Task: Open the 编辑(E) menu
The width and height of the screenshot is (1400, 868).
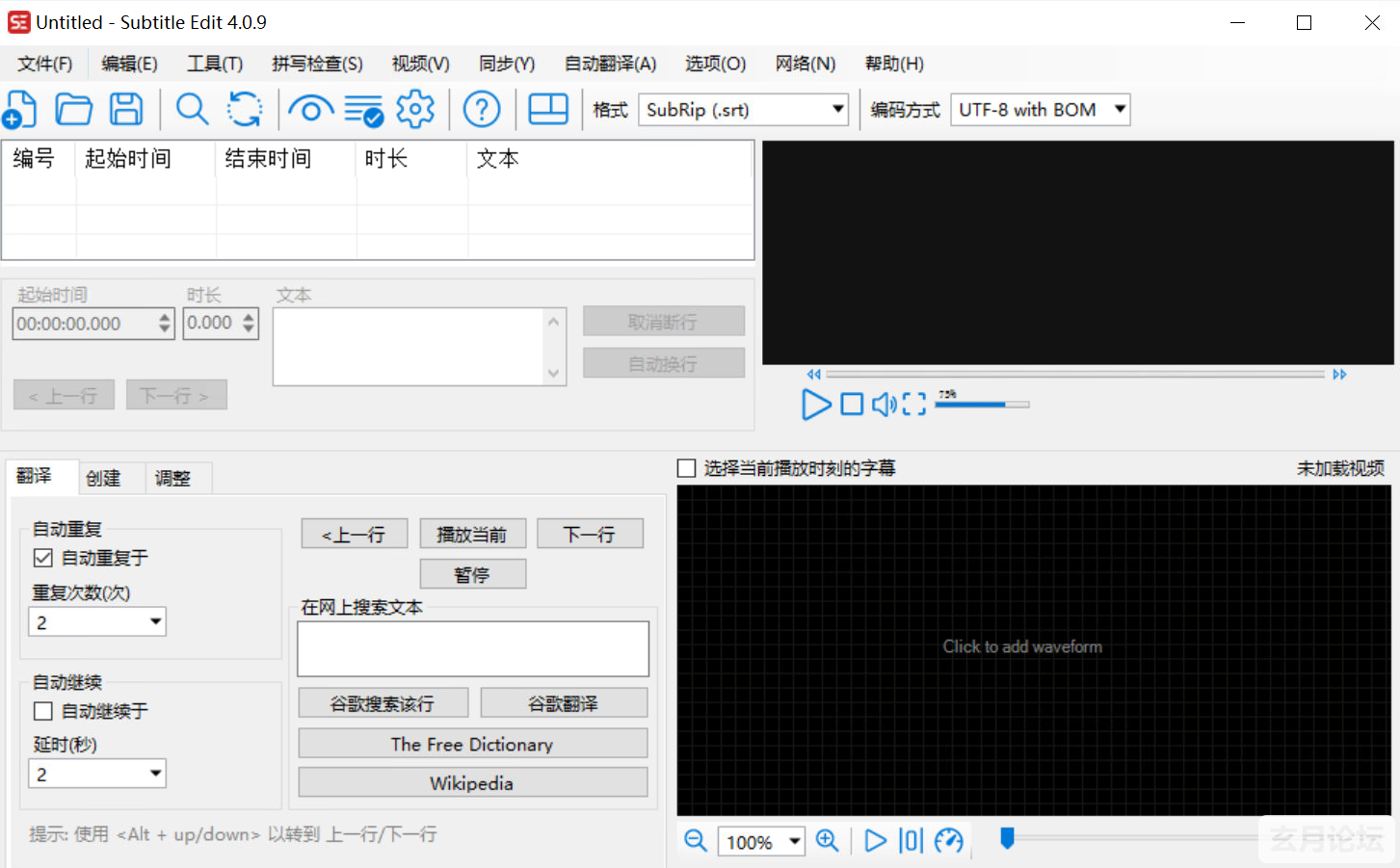Action: 129,64
